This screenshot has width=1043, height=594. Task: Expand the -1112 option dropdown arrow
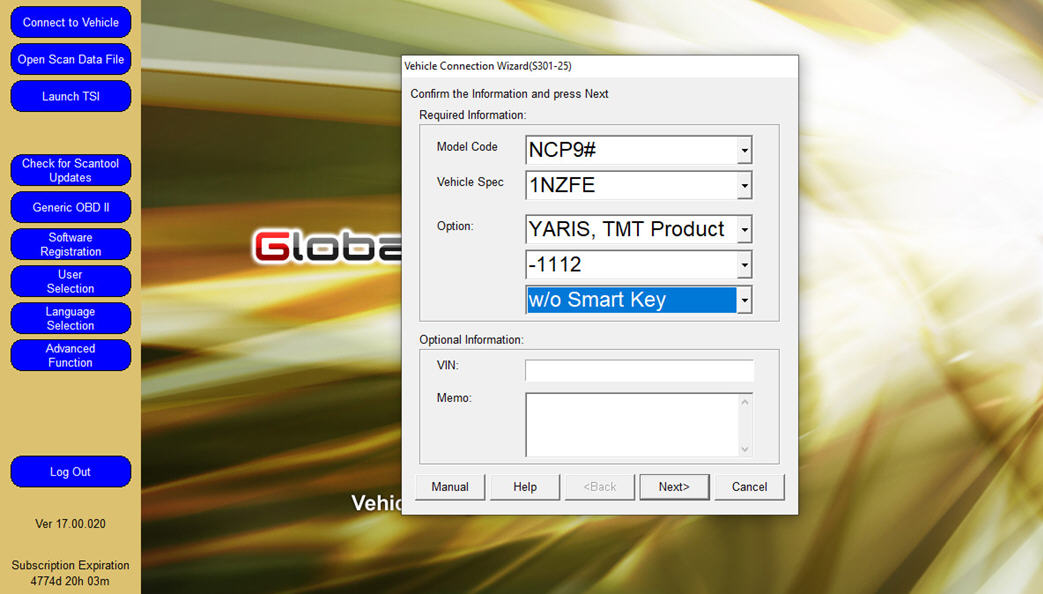pos(744,265)
